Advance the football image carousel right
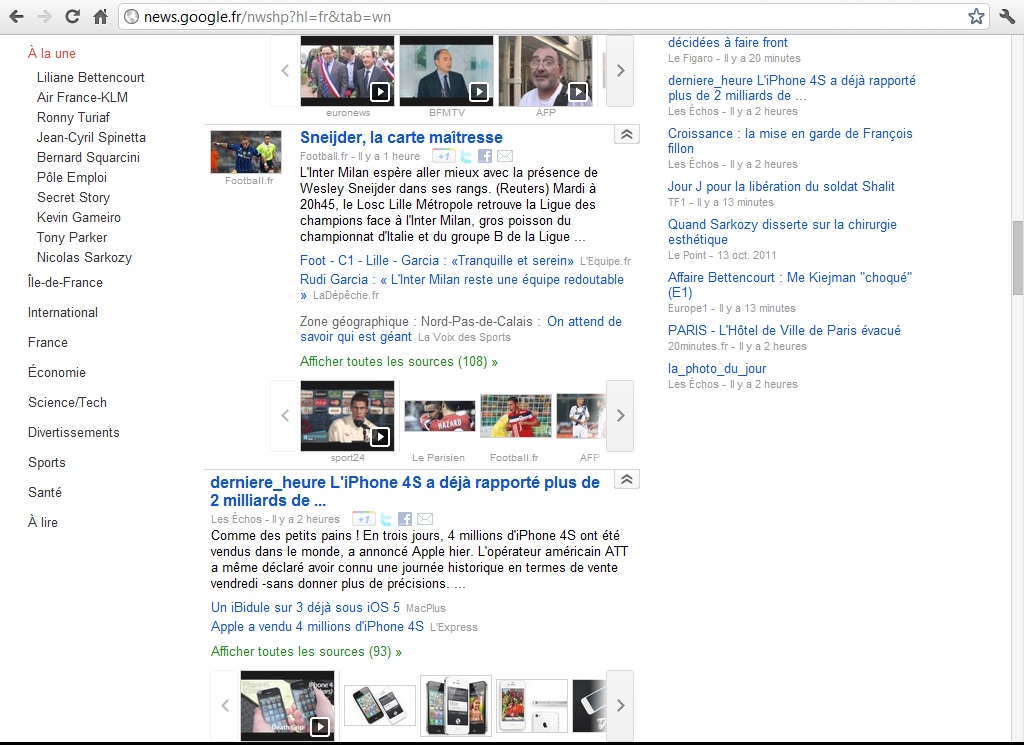Screen dimensions: 1025x745 point(620,416)
